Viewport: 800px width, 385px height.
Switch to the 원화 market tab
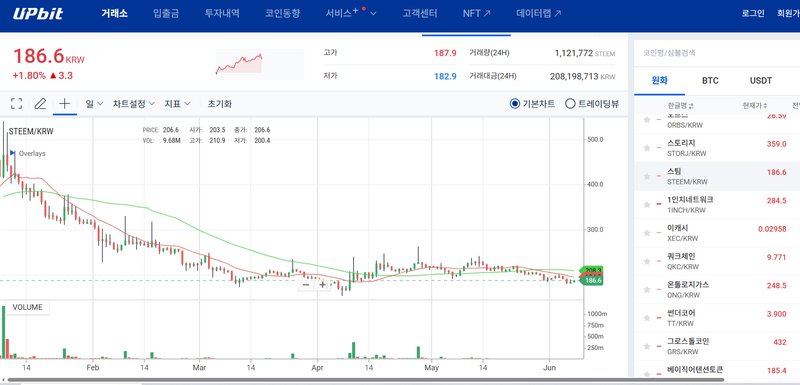(659, 81)
